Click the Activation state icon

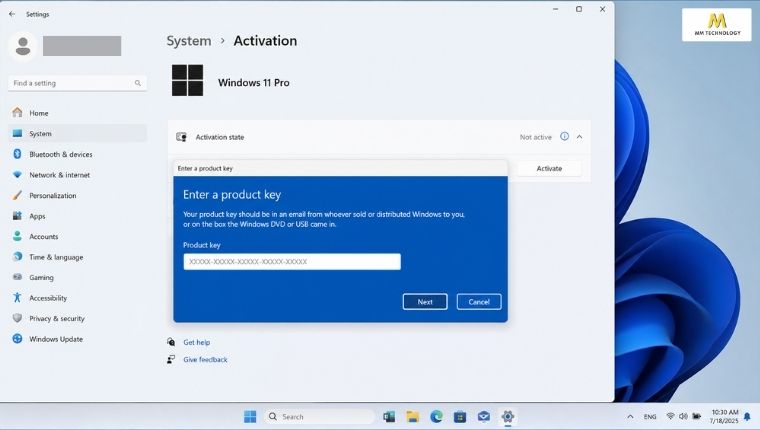pos(181,137)
